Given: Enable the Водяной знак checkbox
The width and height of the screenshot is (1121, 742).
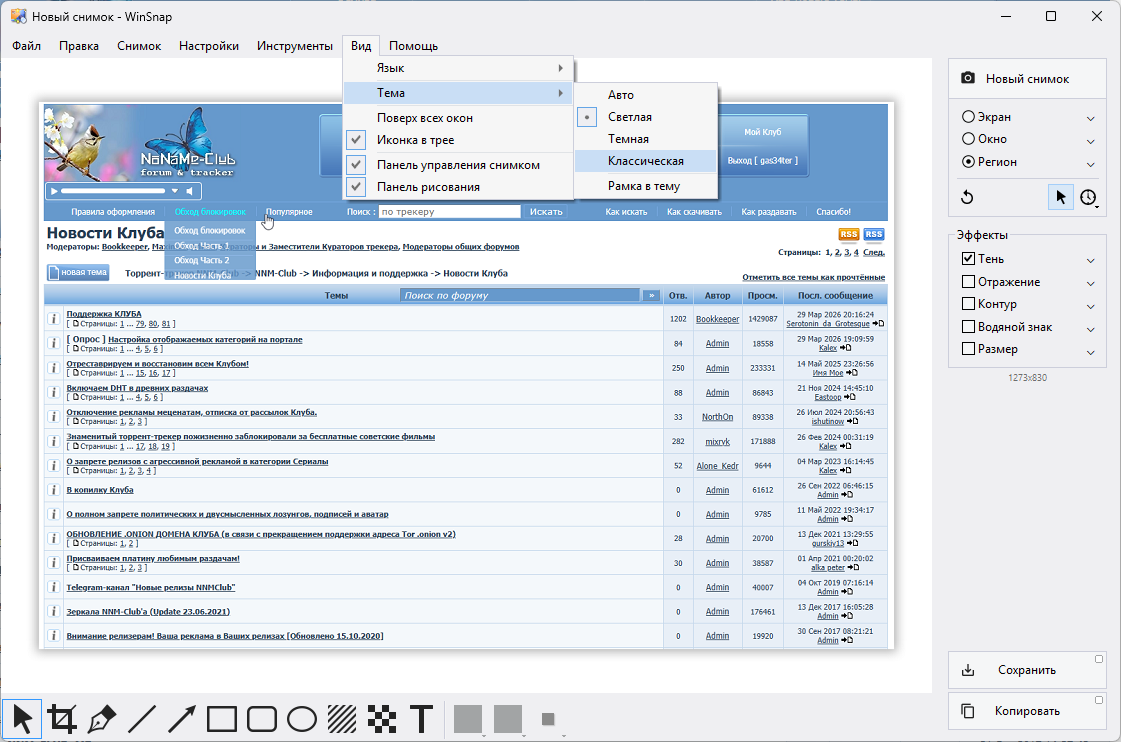Looking at the screenshot, I should (968, 327).
